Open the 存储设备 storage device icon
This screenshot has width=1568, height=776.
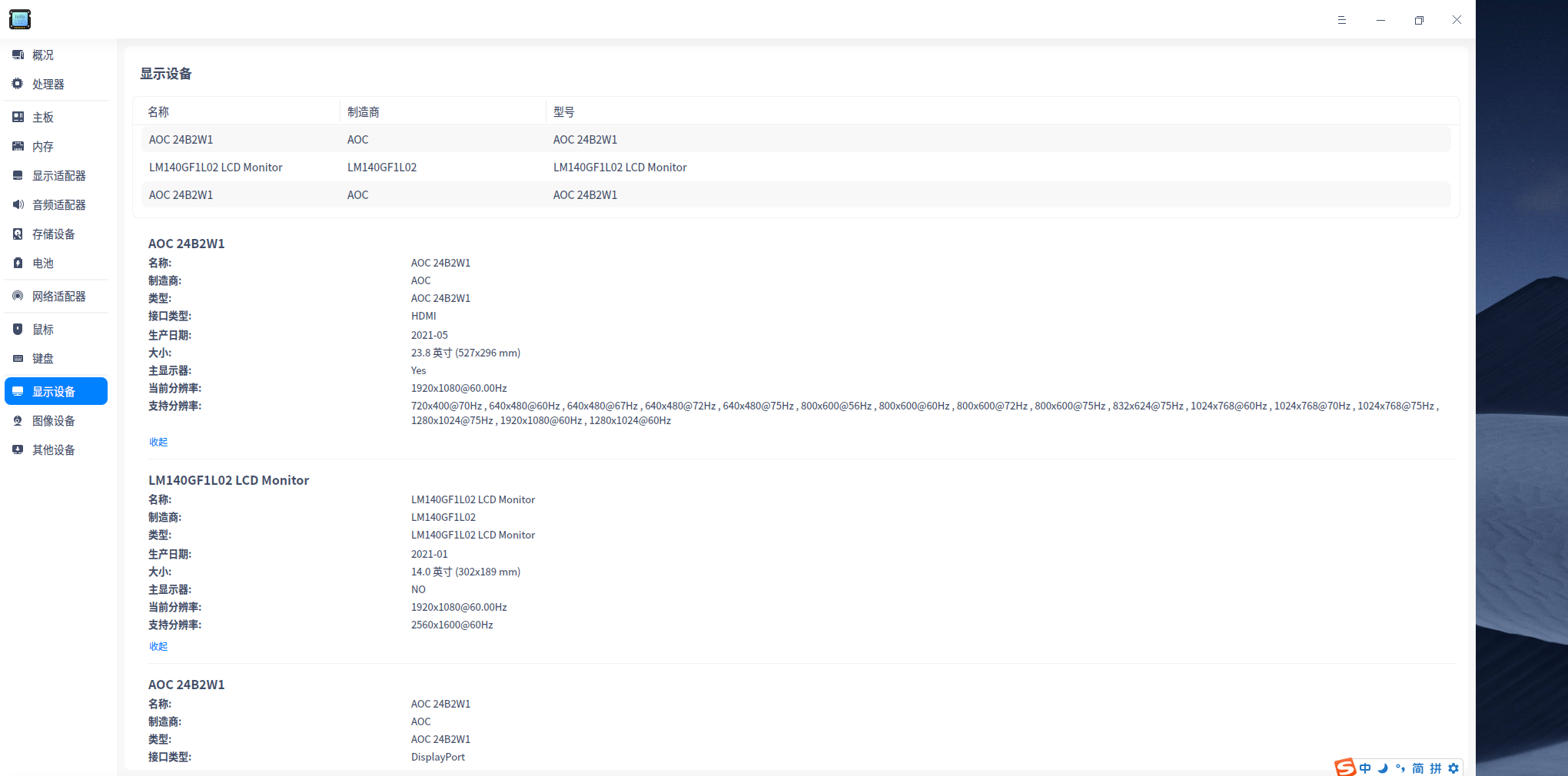pyautogui.click(x=18, y=234)
